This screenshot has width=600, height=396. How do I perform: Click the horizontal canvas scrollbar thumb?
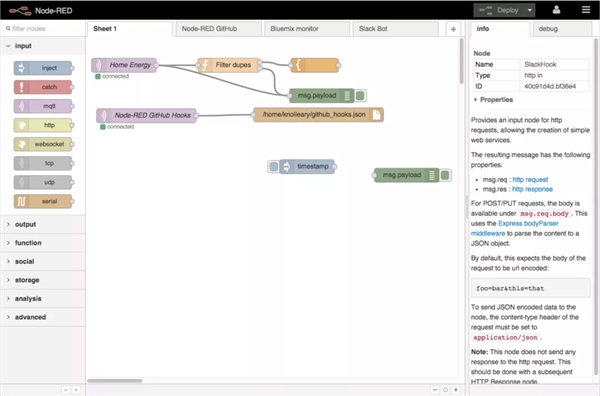[115, 381]
